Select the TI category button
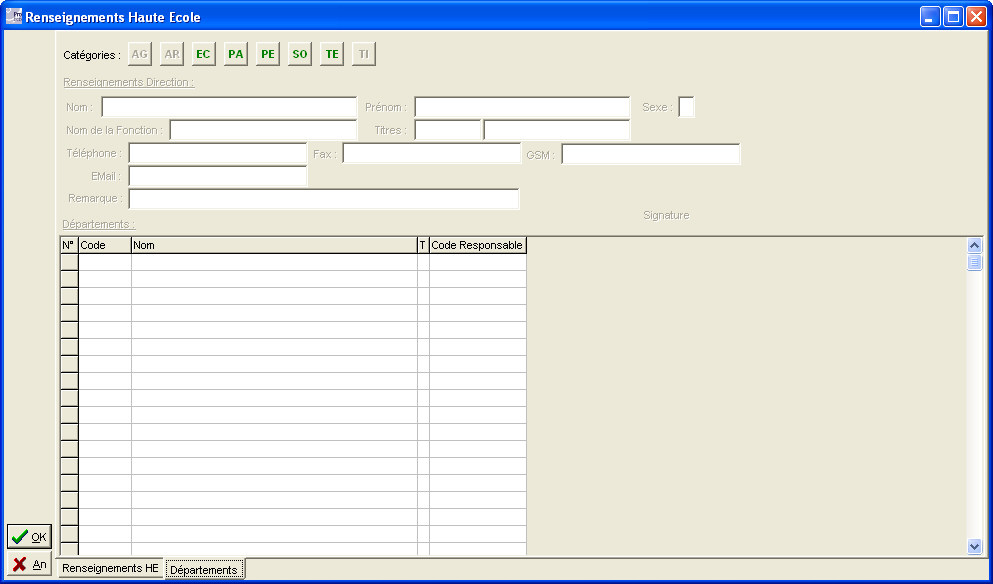993x584 pixels. [x=364, y=54]
